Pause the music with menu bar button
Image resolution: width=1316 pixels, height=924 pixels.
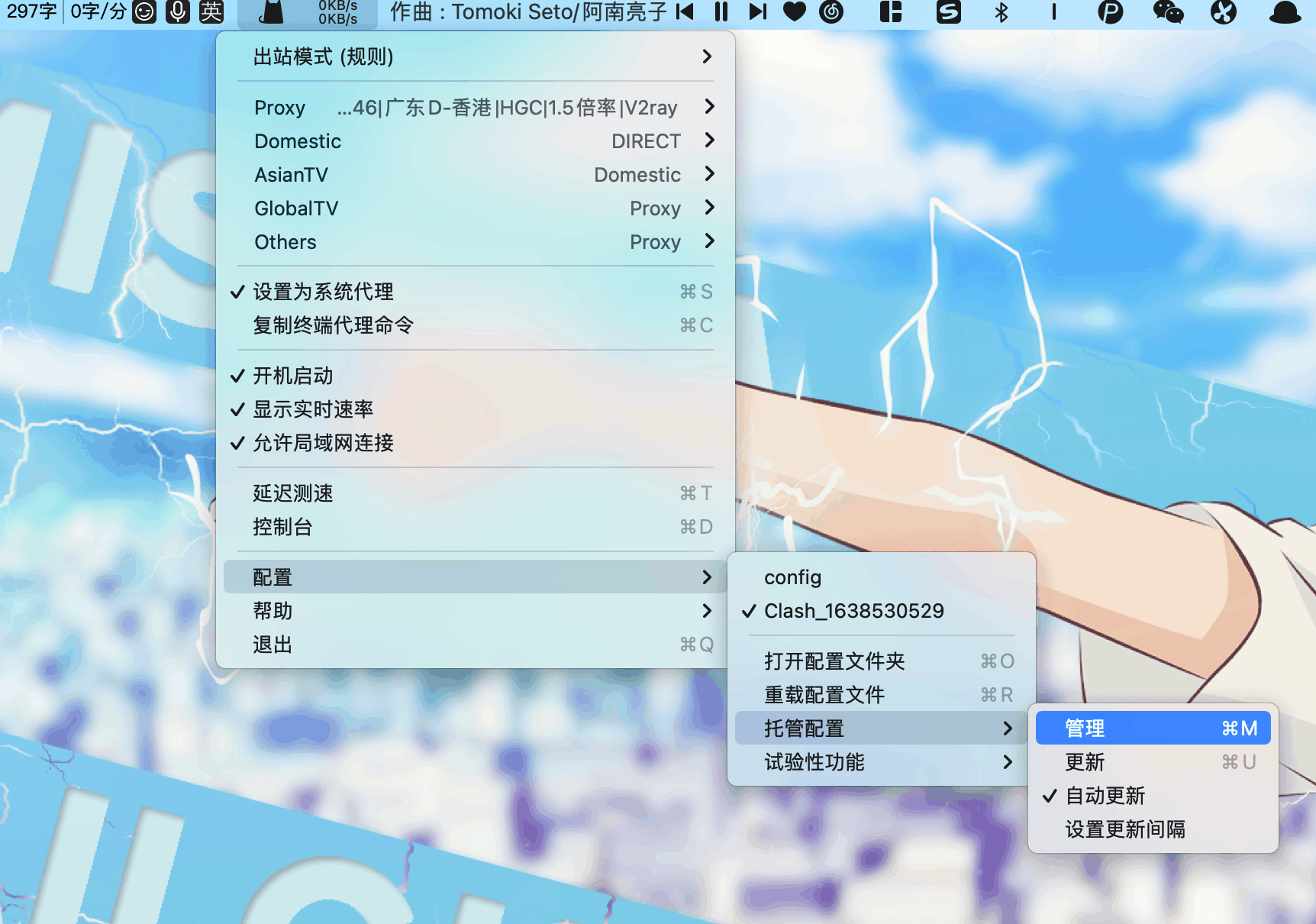pyautogui.click(x=721, y=11)
